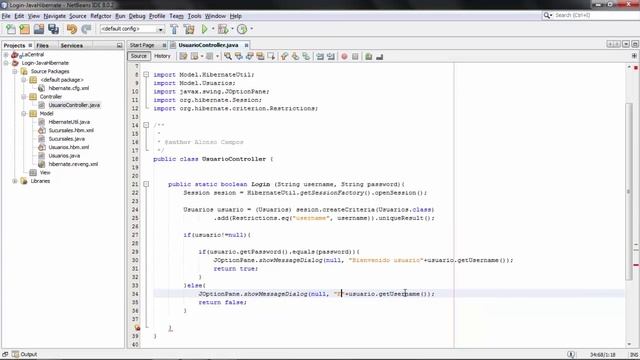Select Sucursales.java in project tree
Viewport: 640px width, 360px height.
(67, 139)
